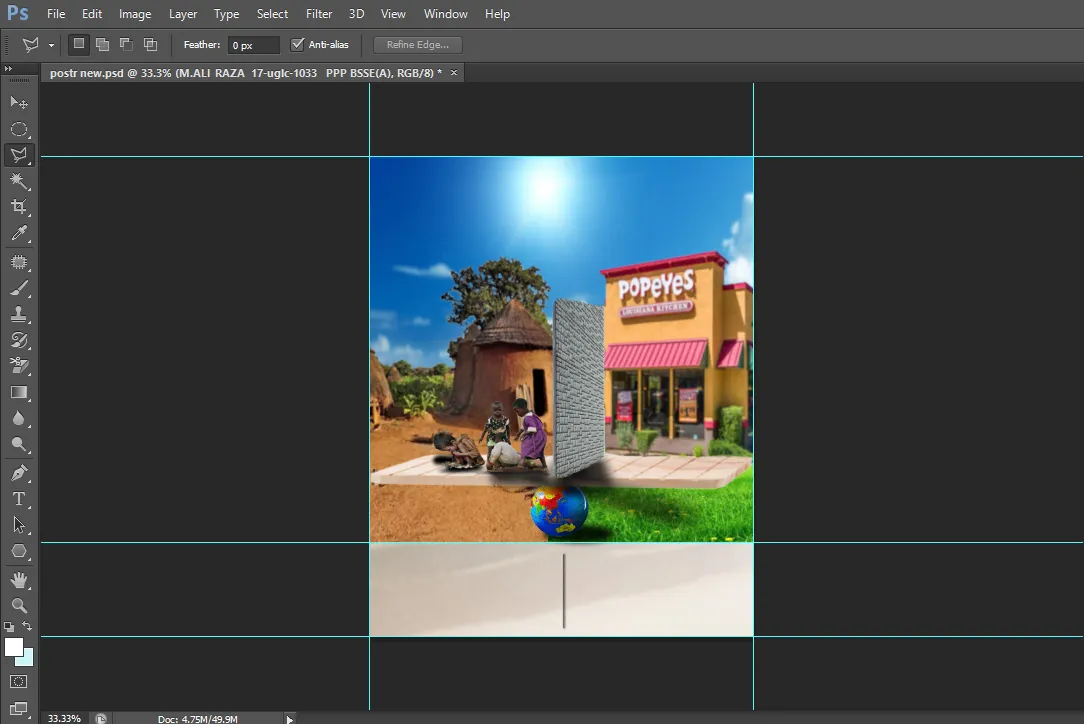
Task: Swap foreground and background colors
Action: pyautogui.click(x=27, y=626)
